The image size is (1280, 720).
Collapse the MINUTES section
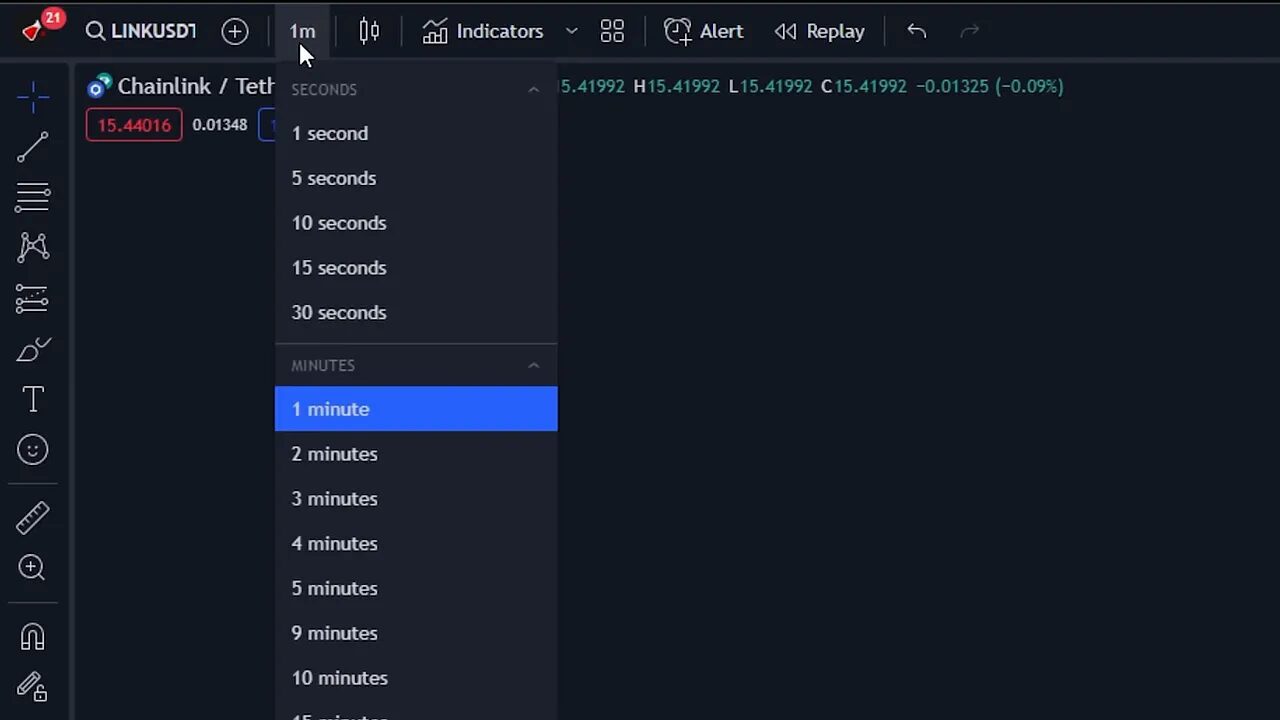[x=534, y=365]
